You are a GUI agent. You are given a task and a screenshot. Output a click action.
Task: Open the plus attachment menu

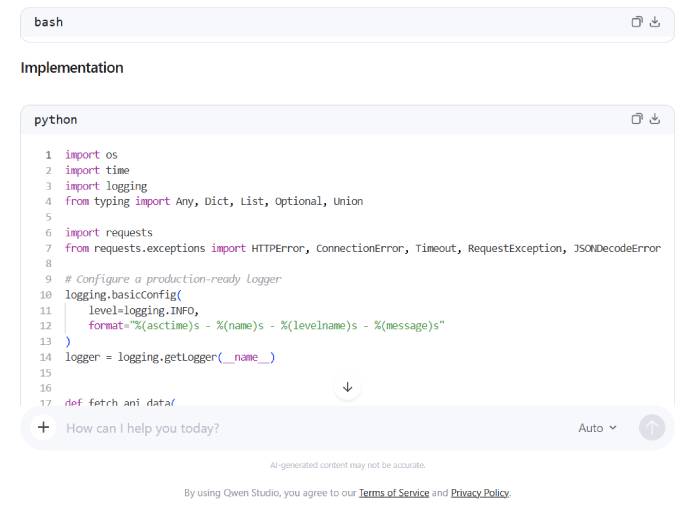[x=43, y=428]
